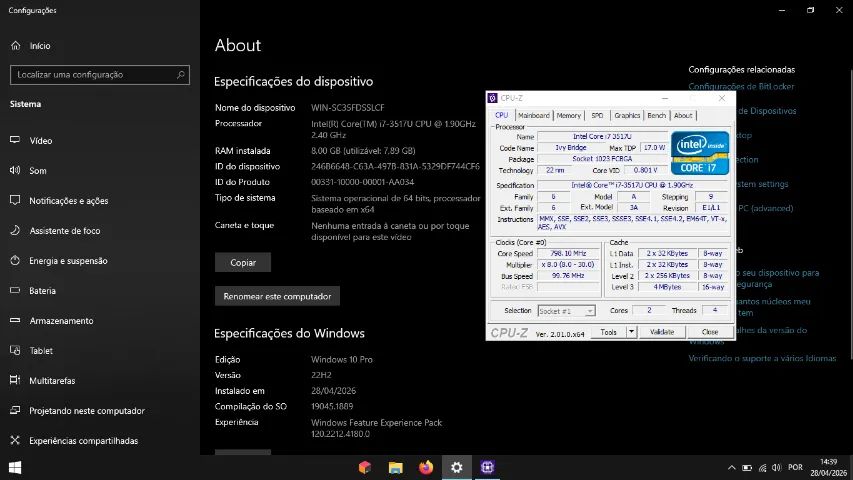Viewport: 853px width, 480px height.
Task: Switch to Bench tab in CPU-Z
Action: tap(657, 115)
